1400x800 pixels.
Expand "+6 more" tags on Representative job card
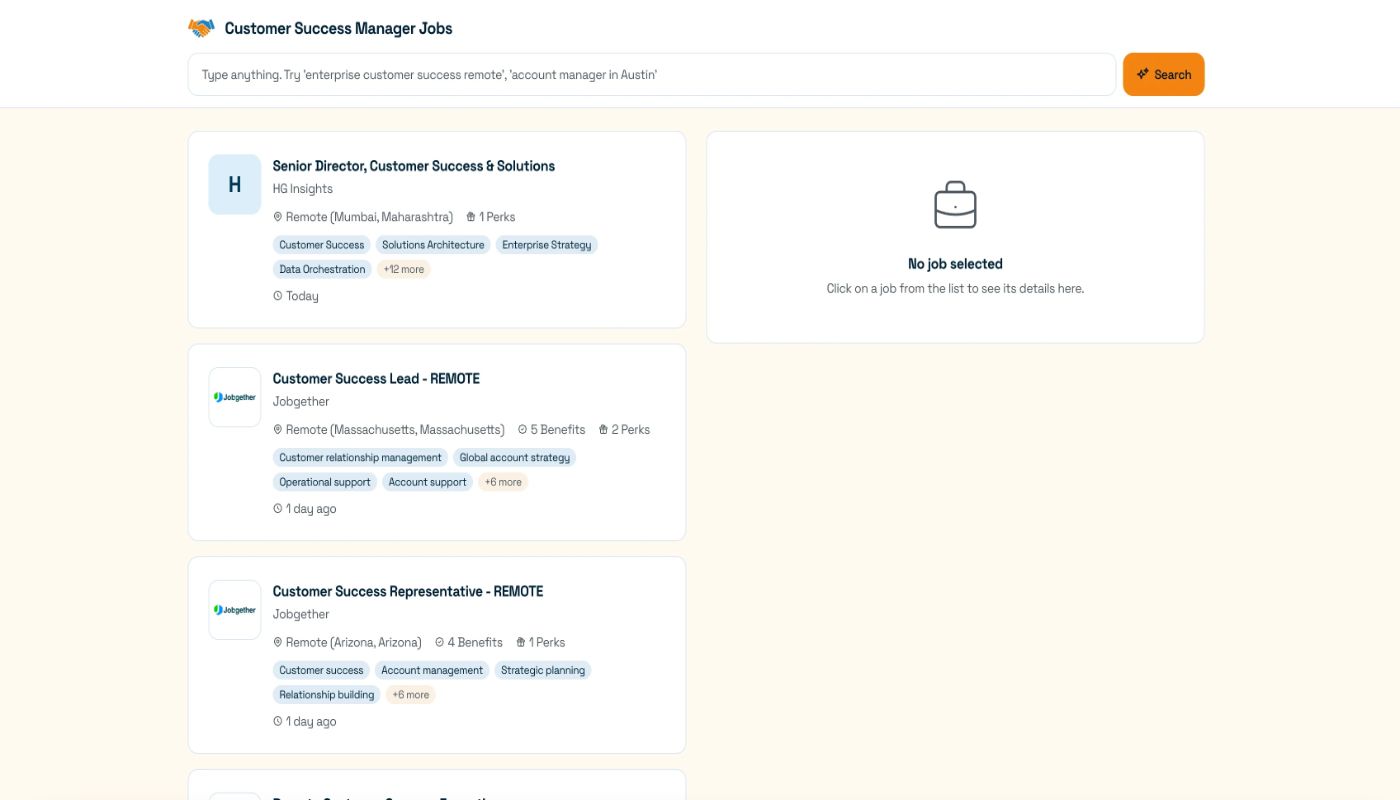pos(410,694)
